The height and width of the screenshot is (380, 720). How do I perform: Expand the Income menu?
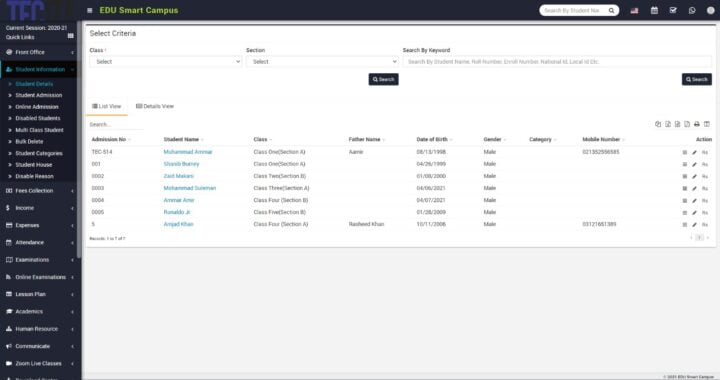(x=39, y=208)
